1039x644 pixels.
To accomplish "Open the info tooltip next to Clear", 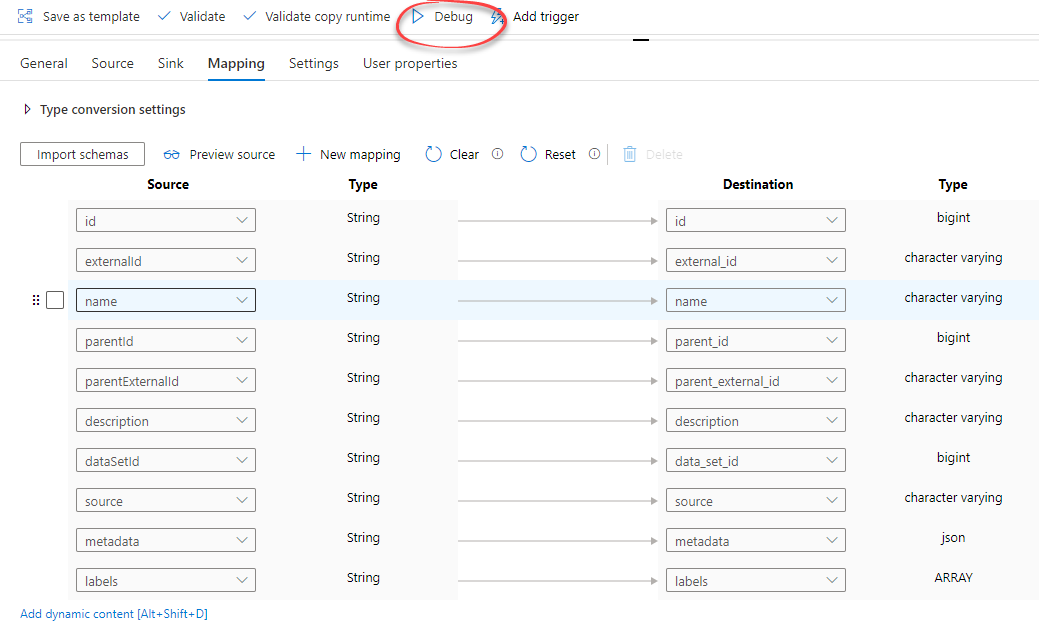I will [x=497, y=154].
